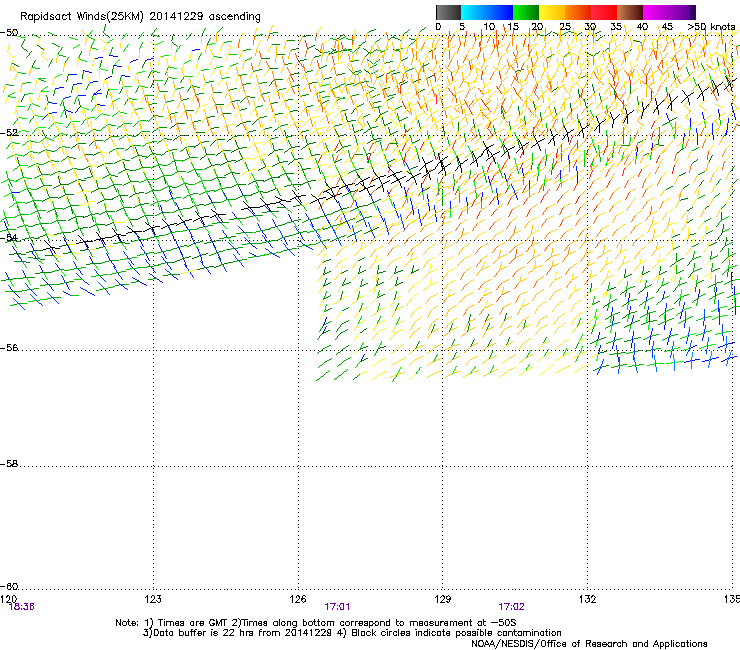Click the 'Data buffer is 22 hrs' note
The image size is (740, 650).
click(x=352, y=633)
